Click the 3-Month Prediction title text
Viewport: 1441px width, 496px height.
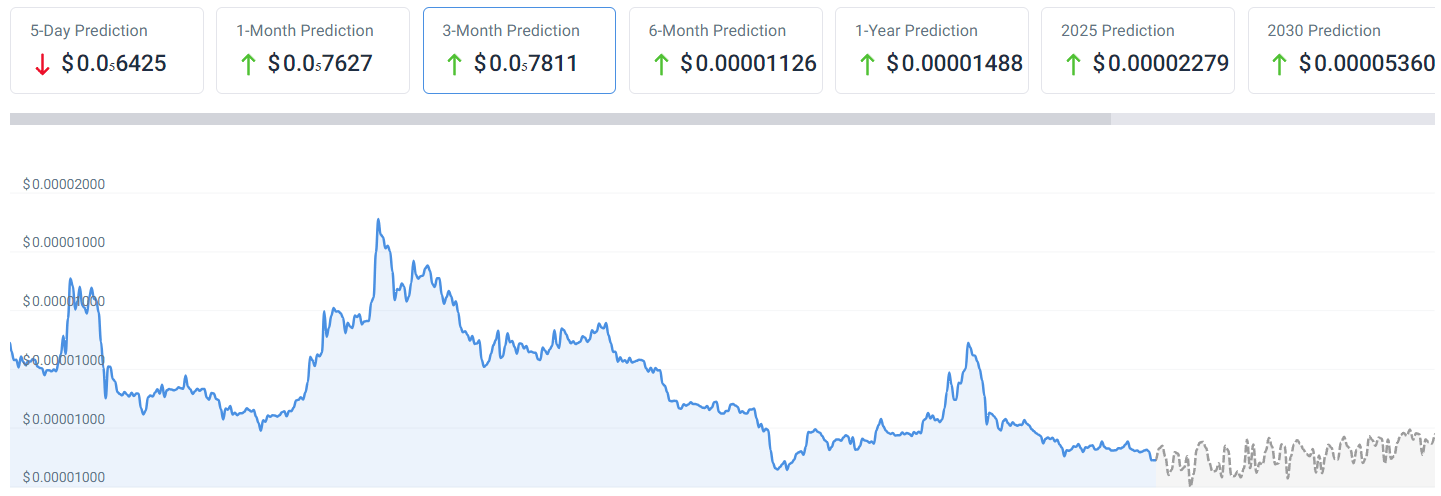point(511,31)
